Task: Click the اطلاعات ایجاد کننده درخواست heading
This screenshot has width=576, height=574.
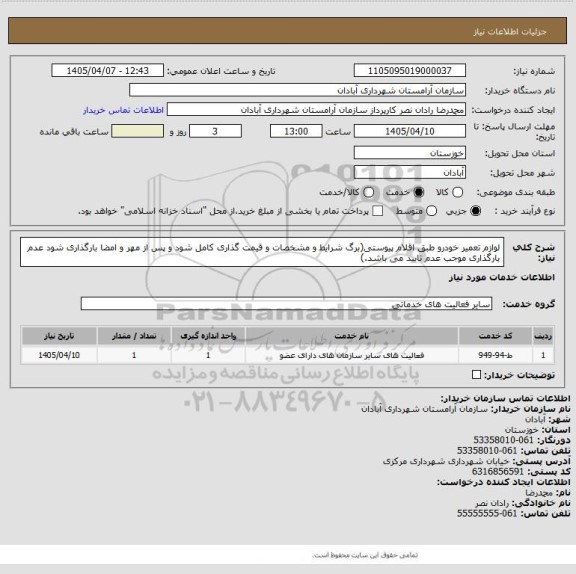Action: [x=503, y=482]
